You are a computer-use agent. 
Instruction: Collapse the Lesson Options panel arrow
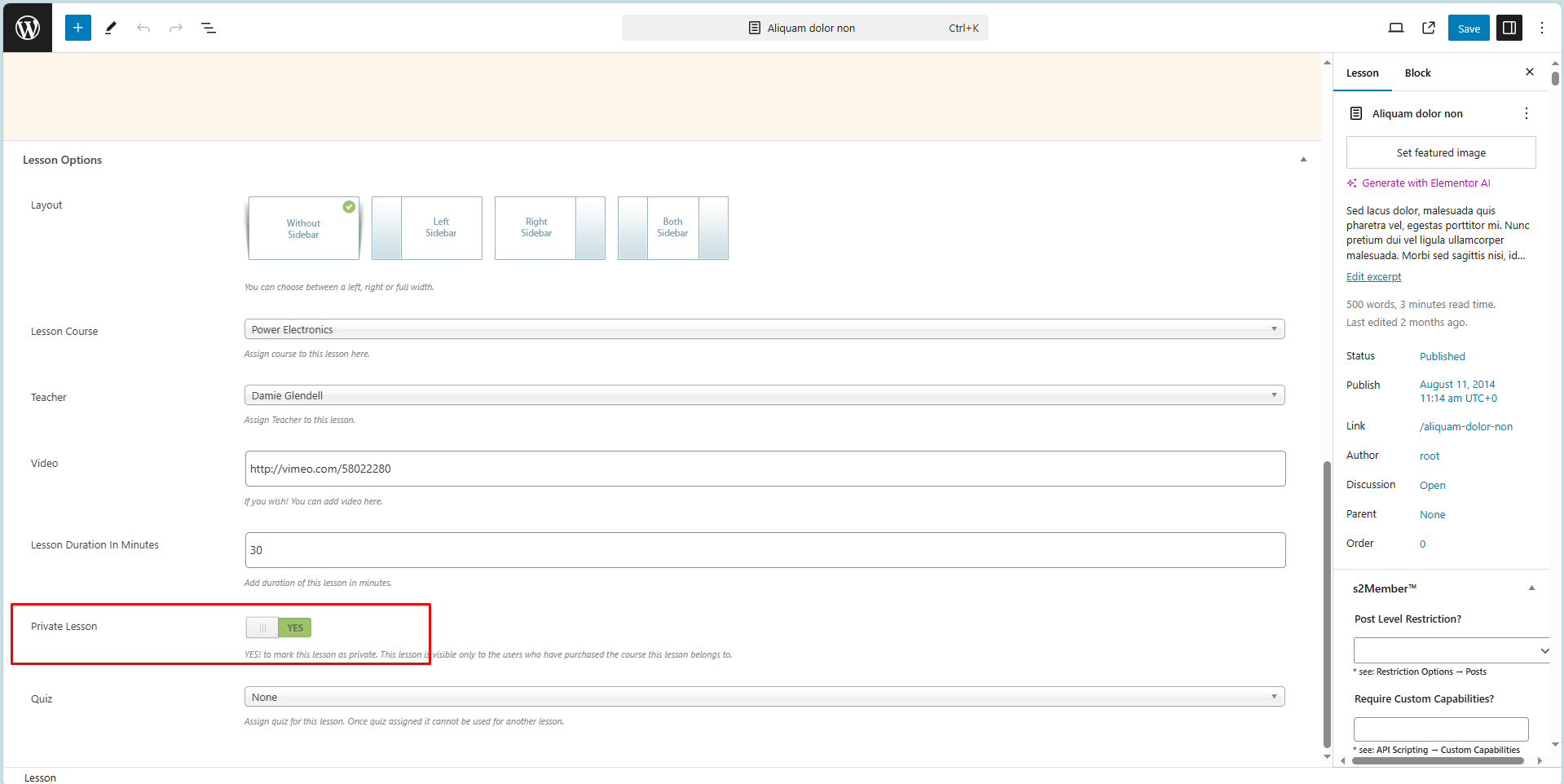click(1303, 160)
